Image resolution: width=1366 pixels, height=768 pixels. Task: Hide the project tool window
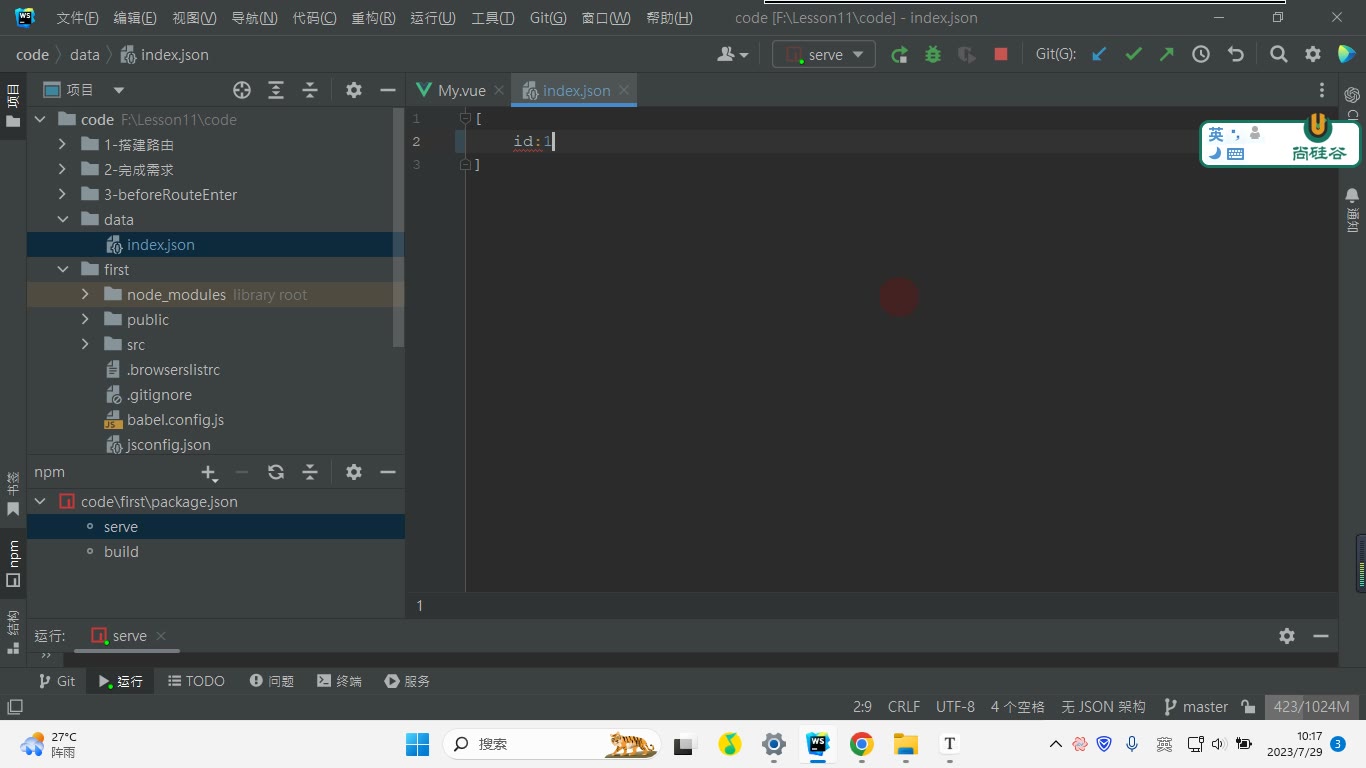pyautogui.click(x=388, y=90)
